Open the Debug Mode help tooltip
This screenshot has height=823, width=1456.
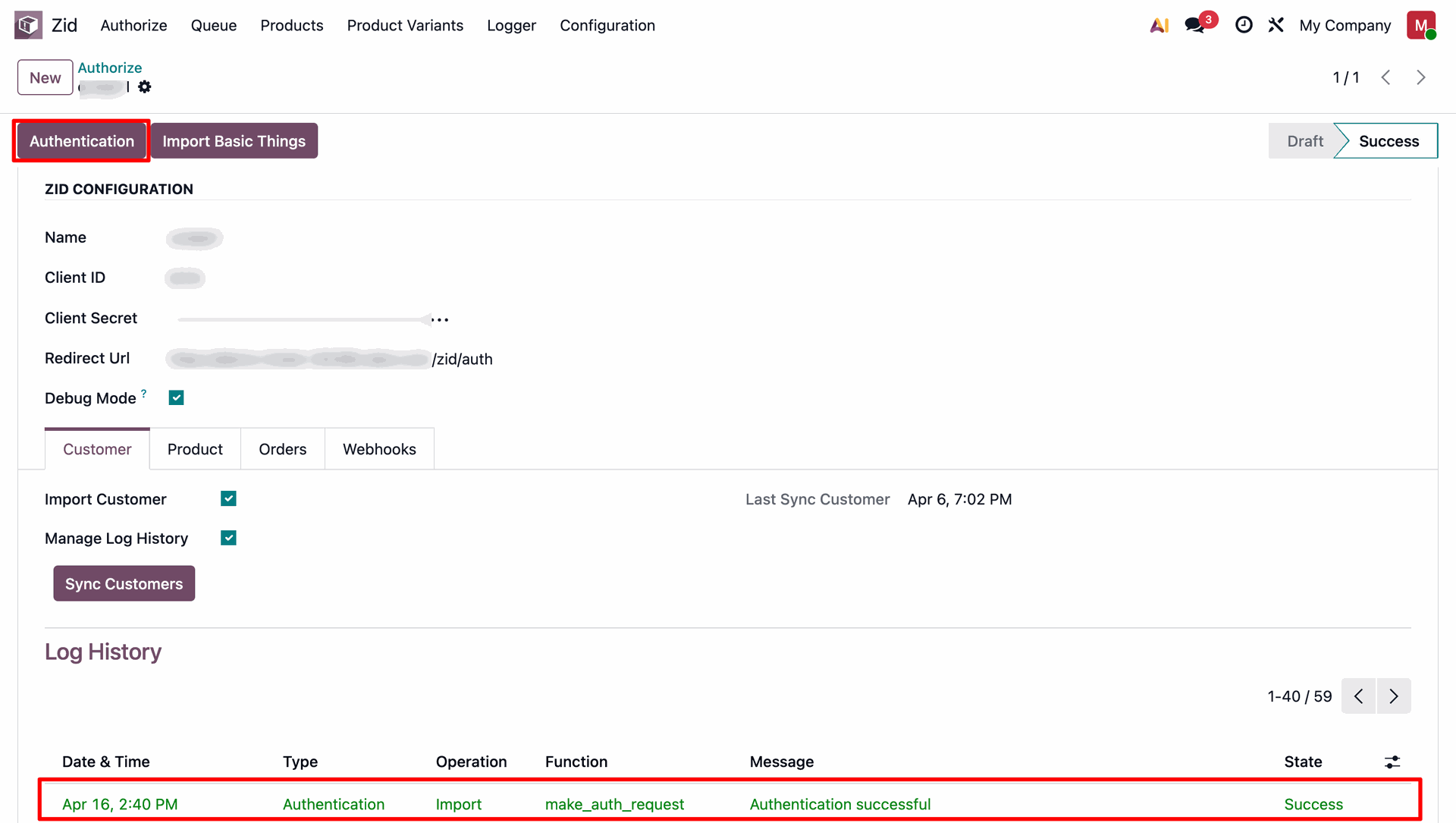(x=144, y=393)
